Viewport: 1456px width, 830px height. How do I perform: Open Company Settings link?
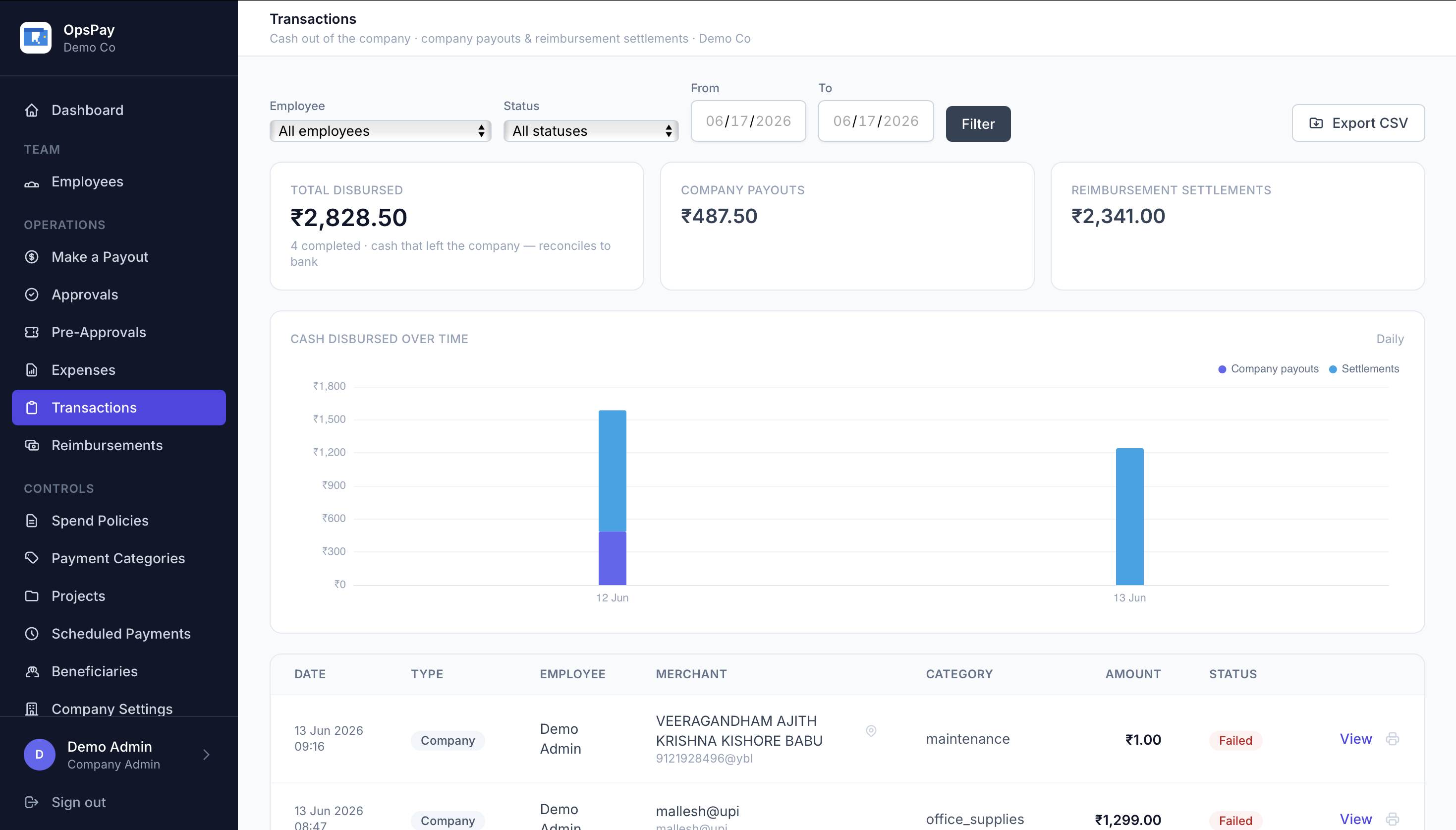tap(119, 709)
